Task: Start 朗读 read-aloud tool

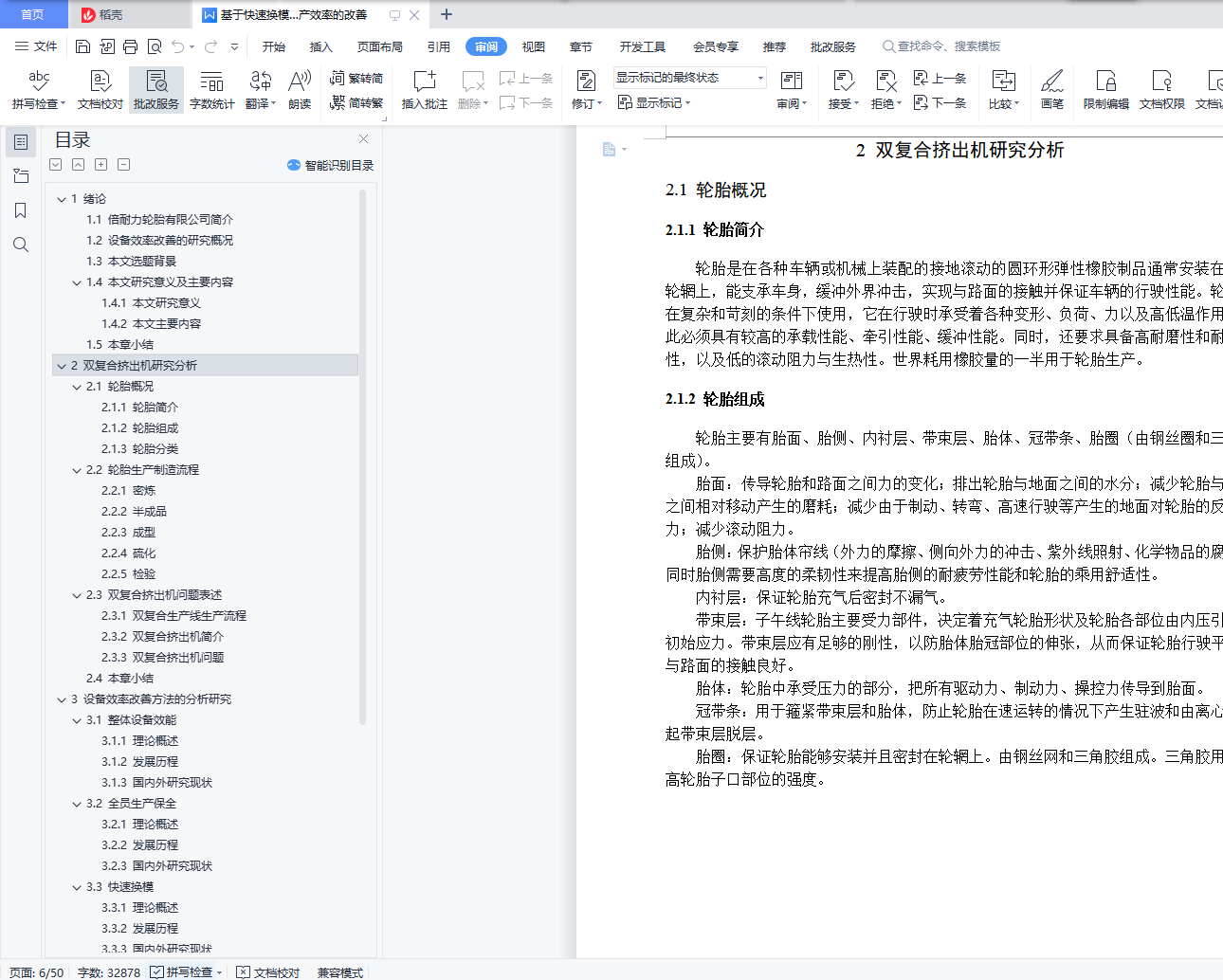Action: [300, 90]
